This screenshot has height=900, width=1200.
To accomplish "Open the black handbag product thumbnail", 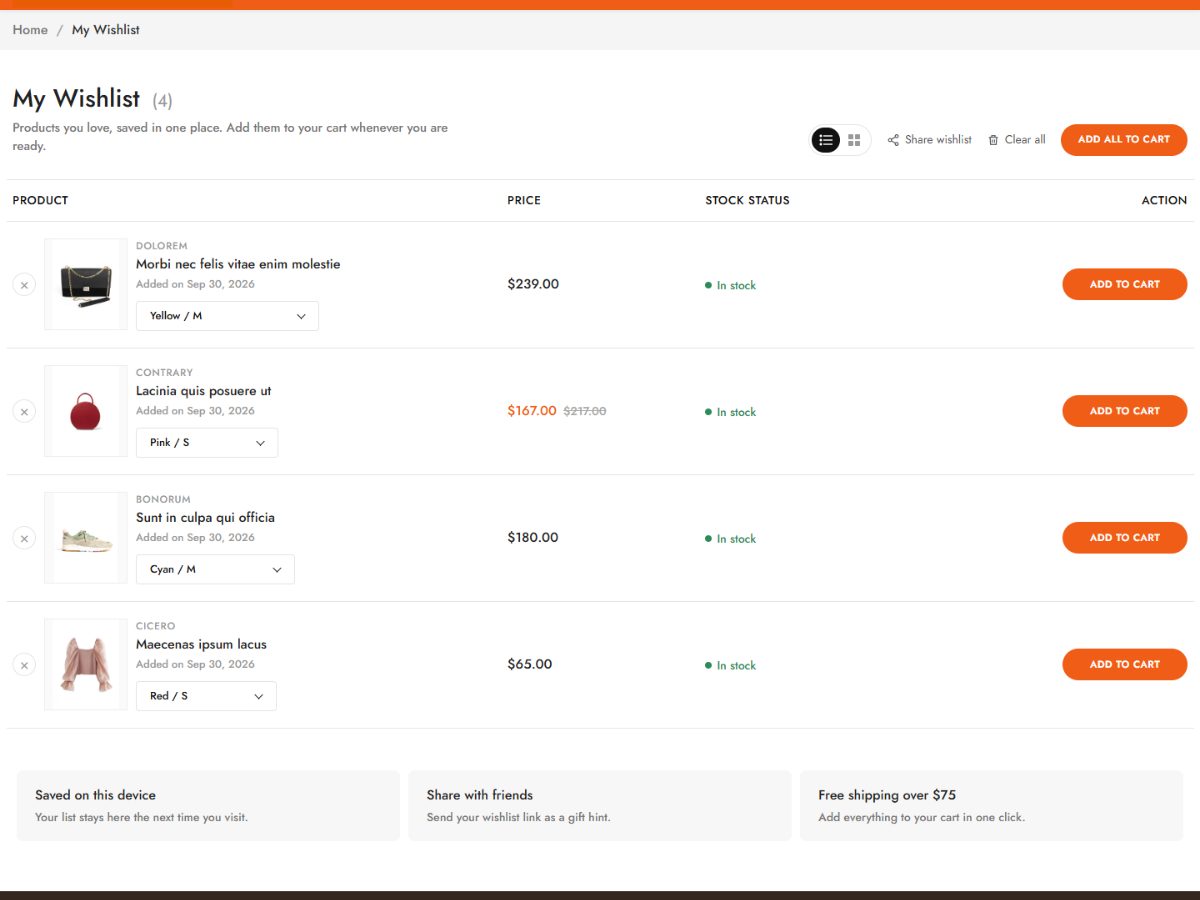I will point(86,284).
